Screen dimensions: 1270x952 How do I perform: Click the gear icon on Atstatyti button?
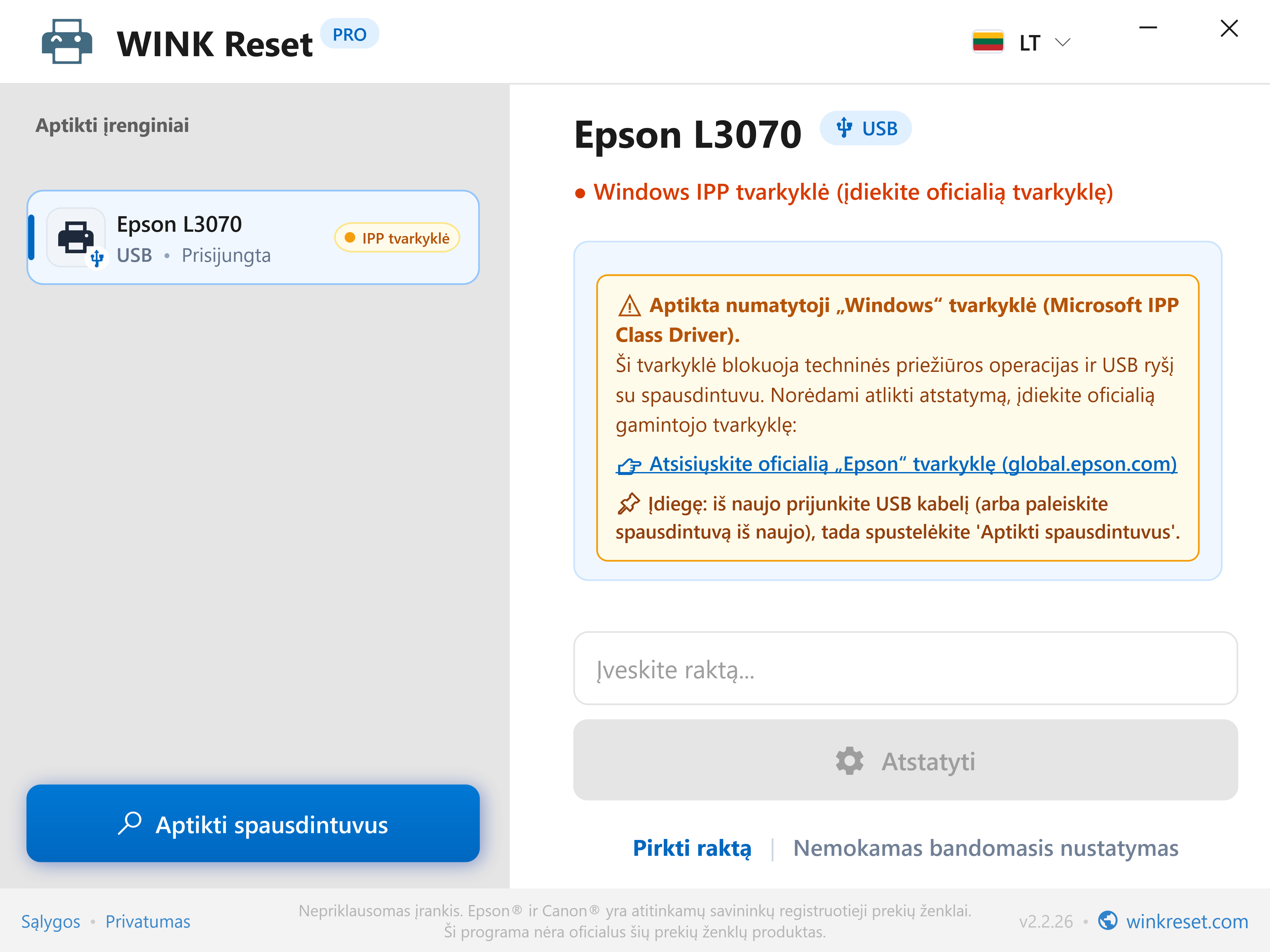click(849, 761)
